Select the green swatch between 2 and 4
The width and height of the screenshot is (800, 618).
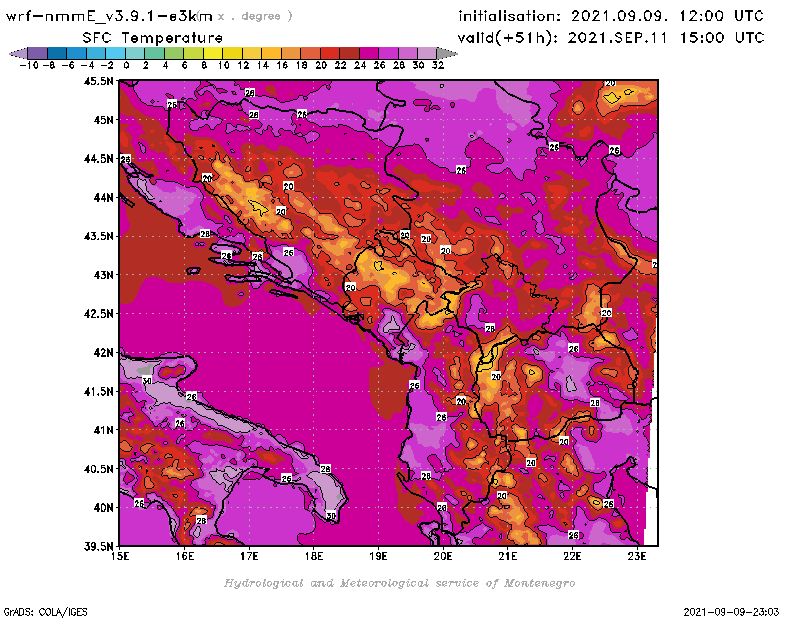click(155, 53)
